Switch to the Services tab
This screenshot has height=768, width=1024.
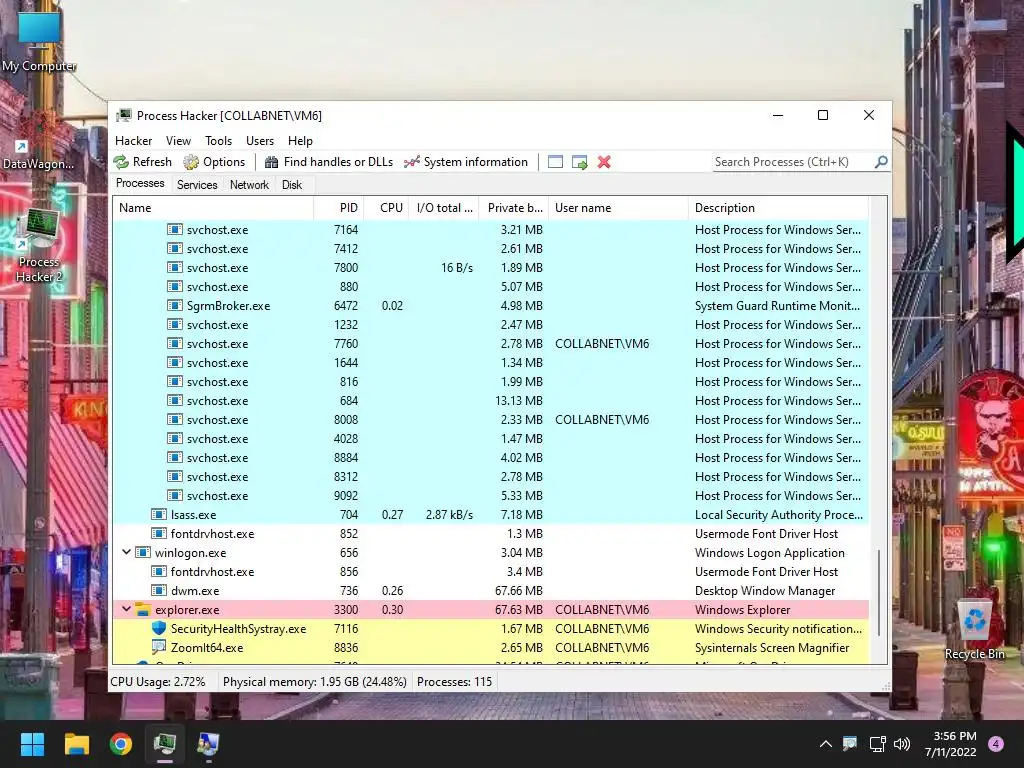coord(197,185)
